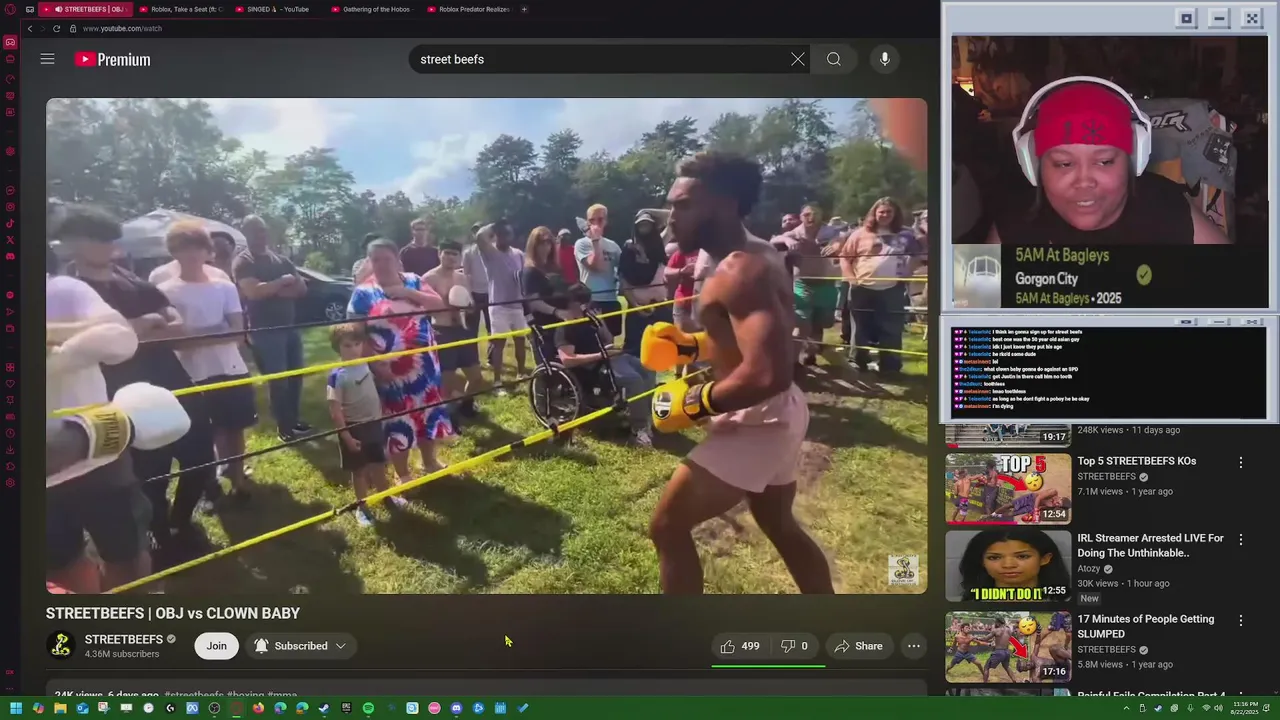Open Outlook from taskbar

point(82,708)
